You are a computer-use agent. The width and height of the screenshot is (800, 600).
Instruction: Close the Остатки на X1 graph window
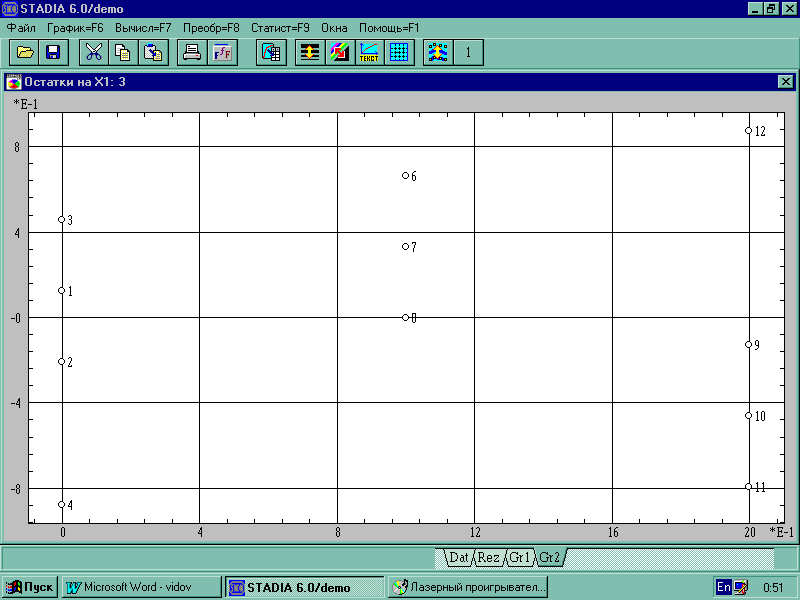tap(786, 82)
